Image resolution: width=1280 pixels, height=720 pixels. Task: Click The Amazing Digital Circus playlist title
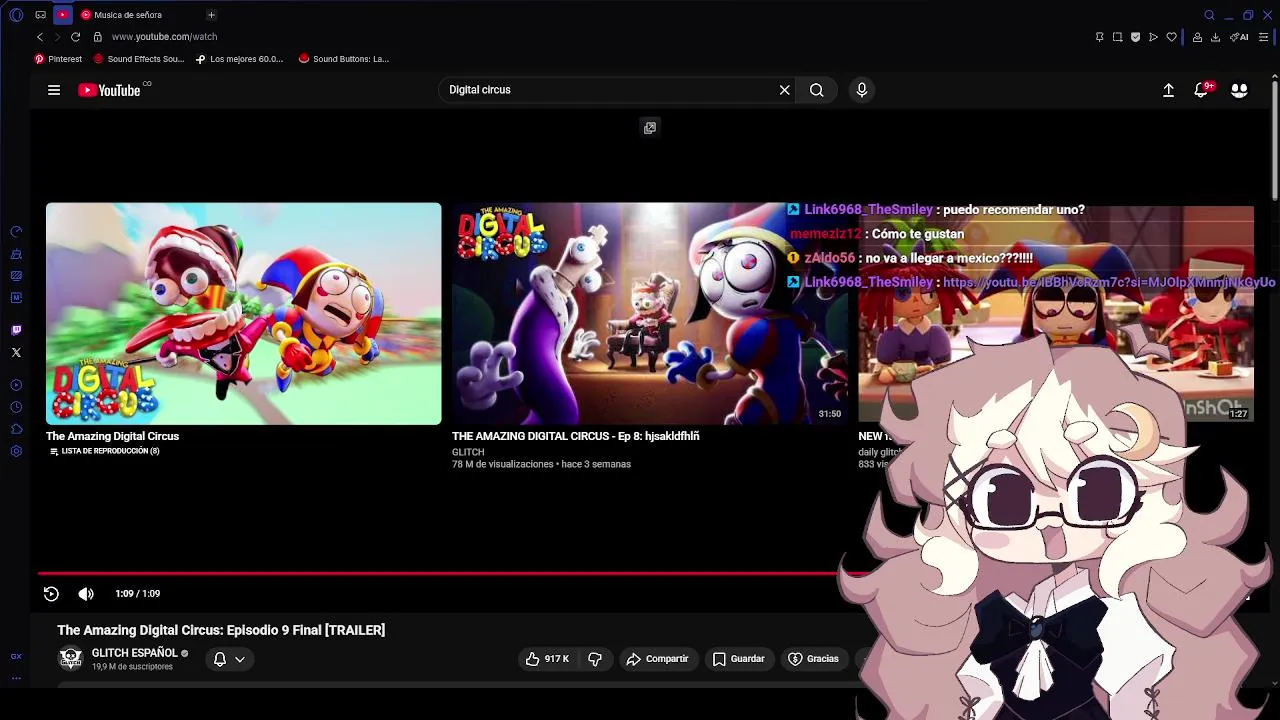pos(112,436)
